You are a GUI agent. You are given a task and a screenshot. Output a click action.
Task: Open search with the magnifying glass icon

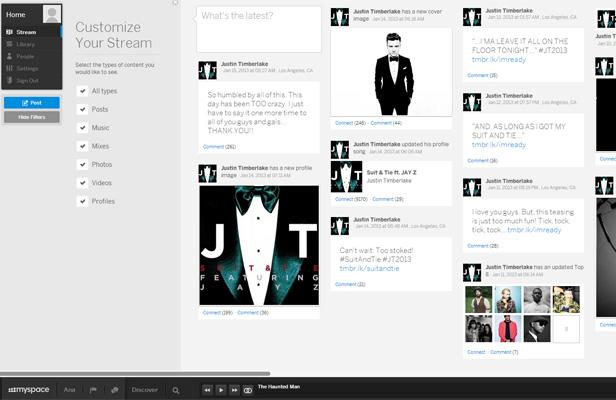(176, 390)
